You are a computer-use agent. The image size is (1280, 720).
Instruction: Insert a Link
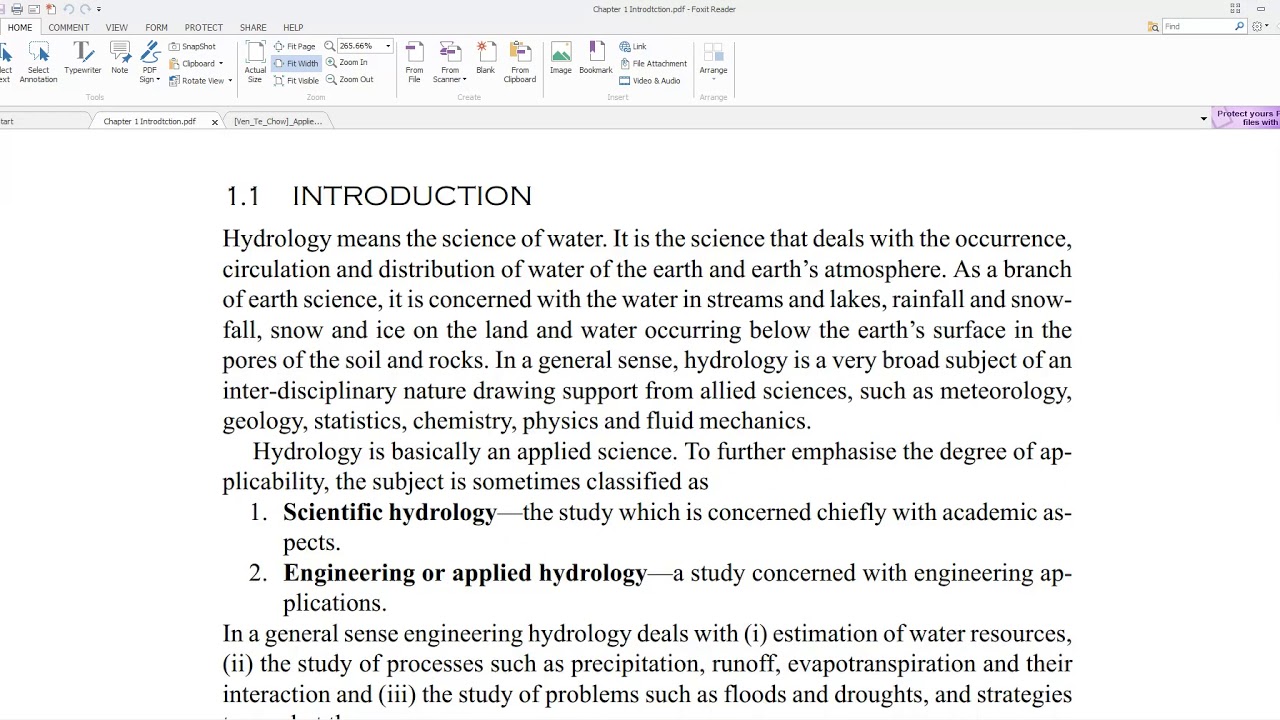tap(633, 46)
